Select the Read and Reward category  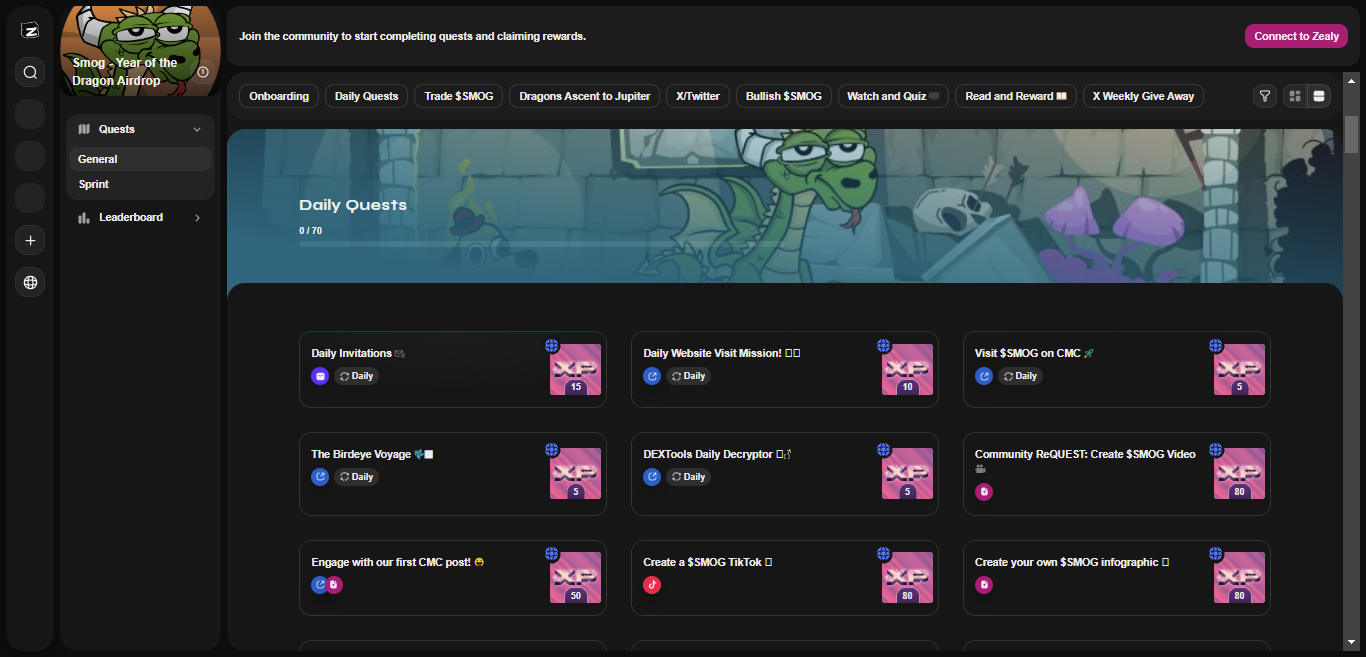[x=1016, y=96]
